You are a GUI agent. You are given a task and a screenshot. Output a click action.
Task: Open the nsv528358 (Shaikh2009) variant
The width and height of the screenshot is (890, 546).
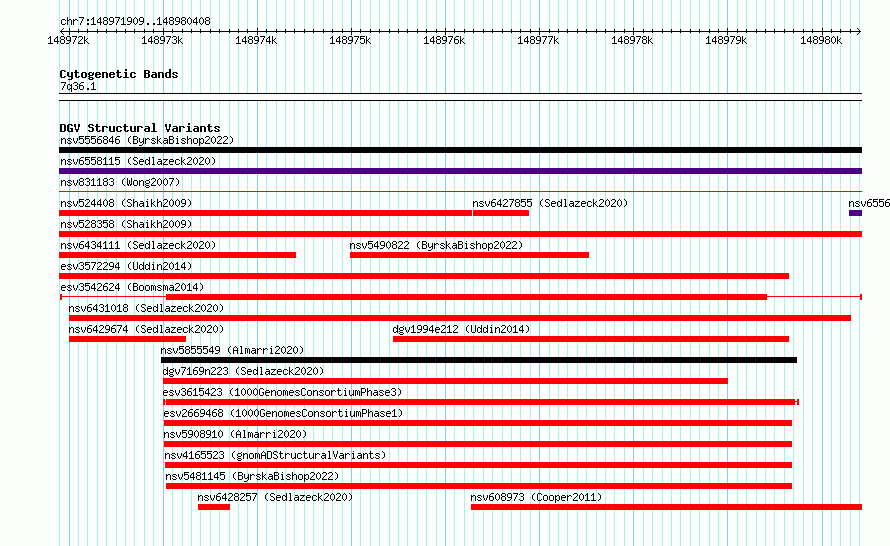pos(126,224)
